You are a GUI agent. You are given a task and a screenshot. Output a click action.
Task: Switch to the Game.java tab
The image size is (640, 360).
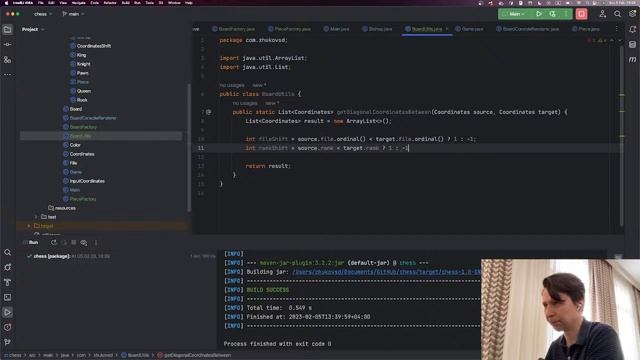469,29
